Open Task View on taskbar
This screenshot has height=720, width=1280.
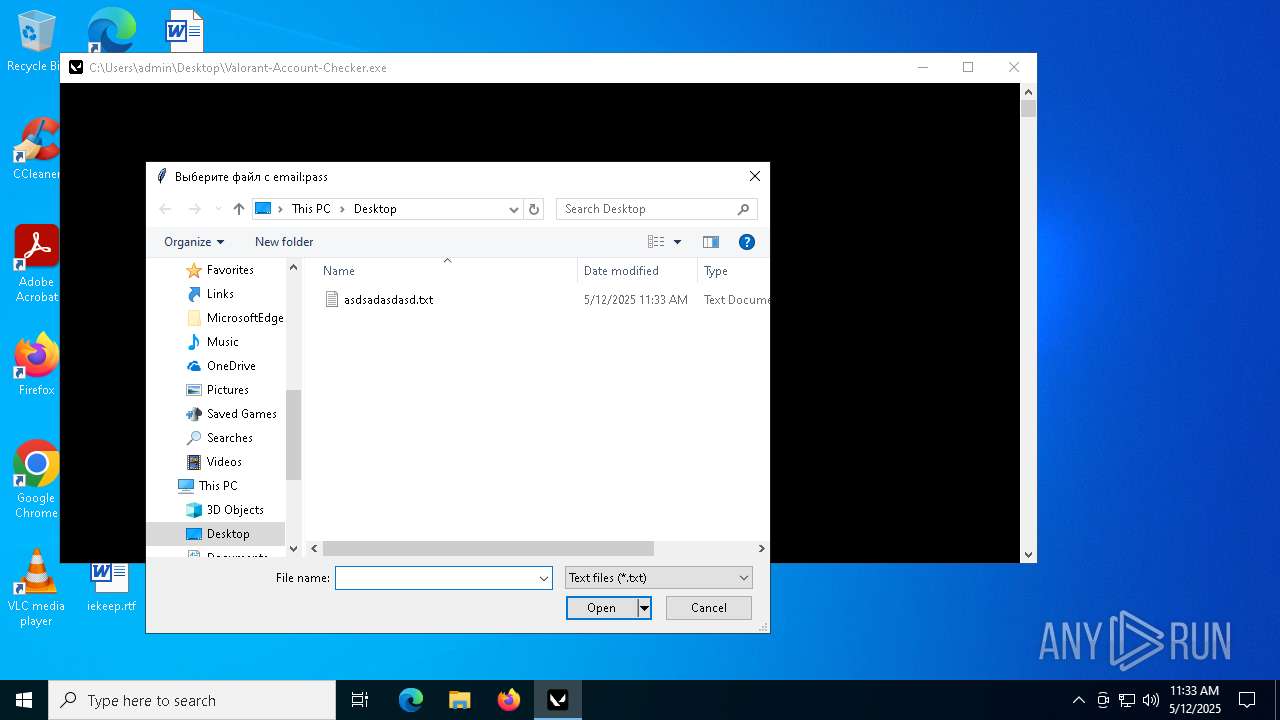(x=360, y=700)
